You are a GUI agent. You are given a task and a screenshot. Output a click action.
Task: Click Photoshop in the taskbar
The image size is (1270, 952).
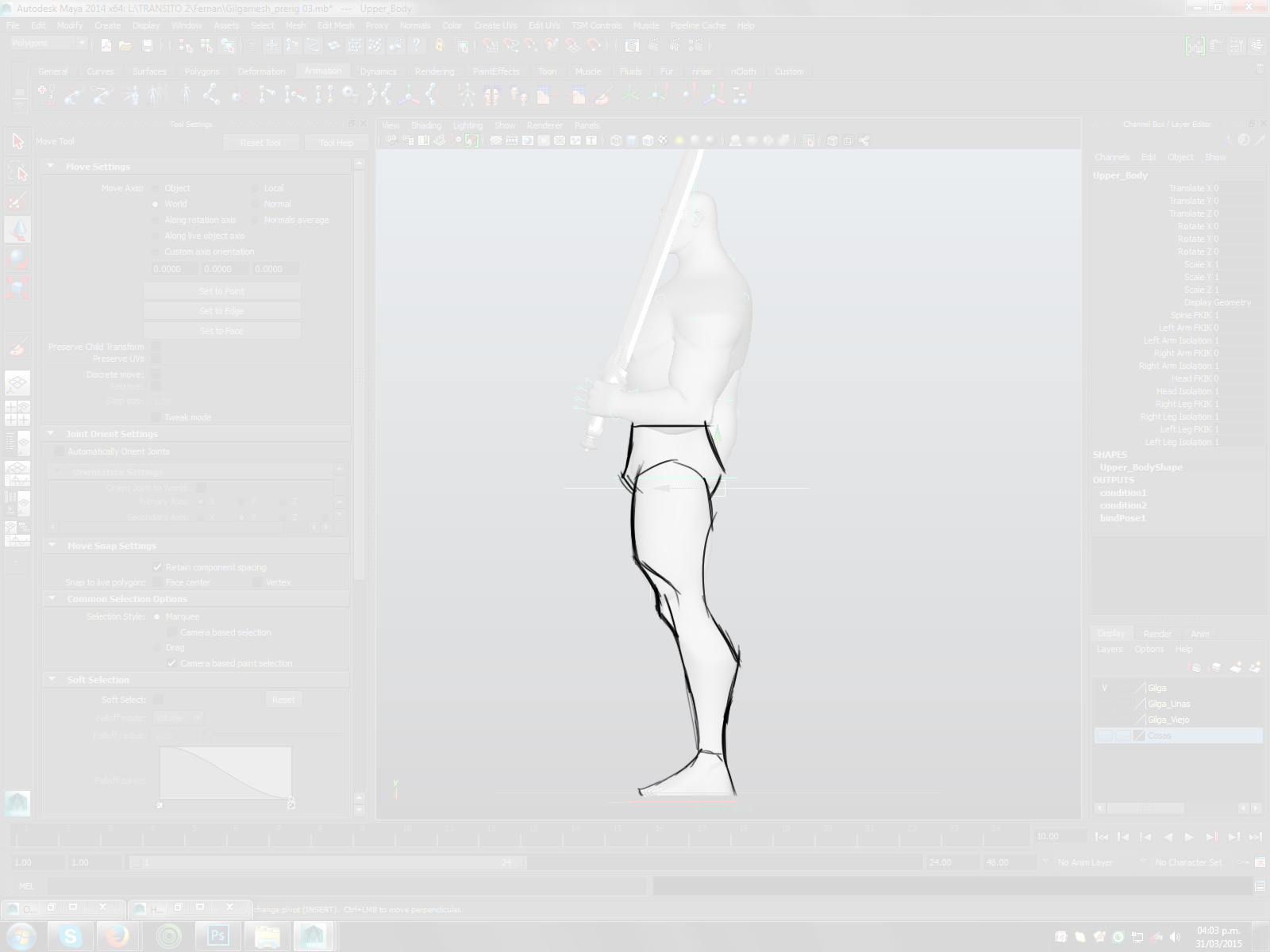[217, 936]
